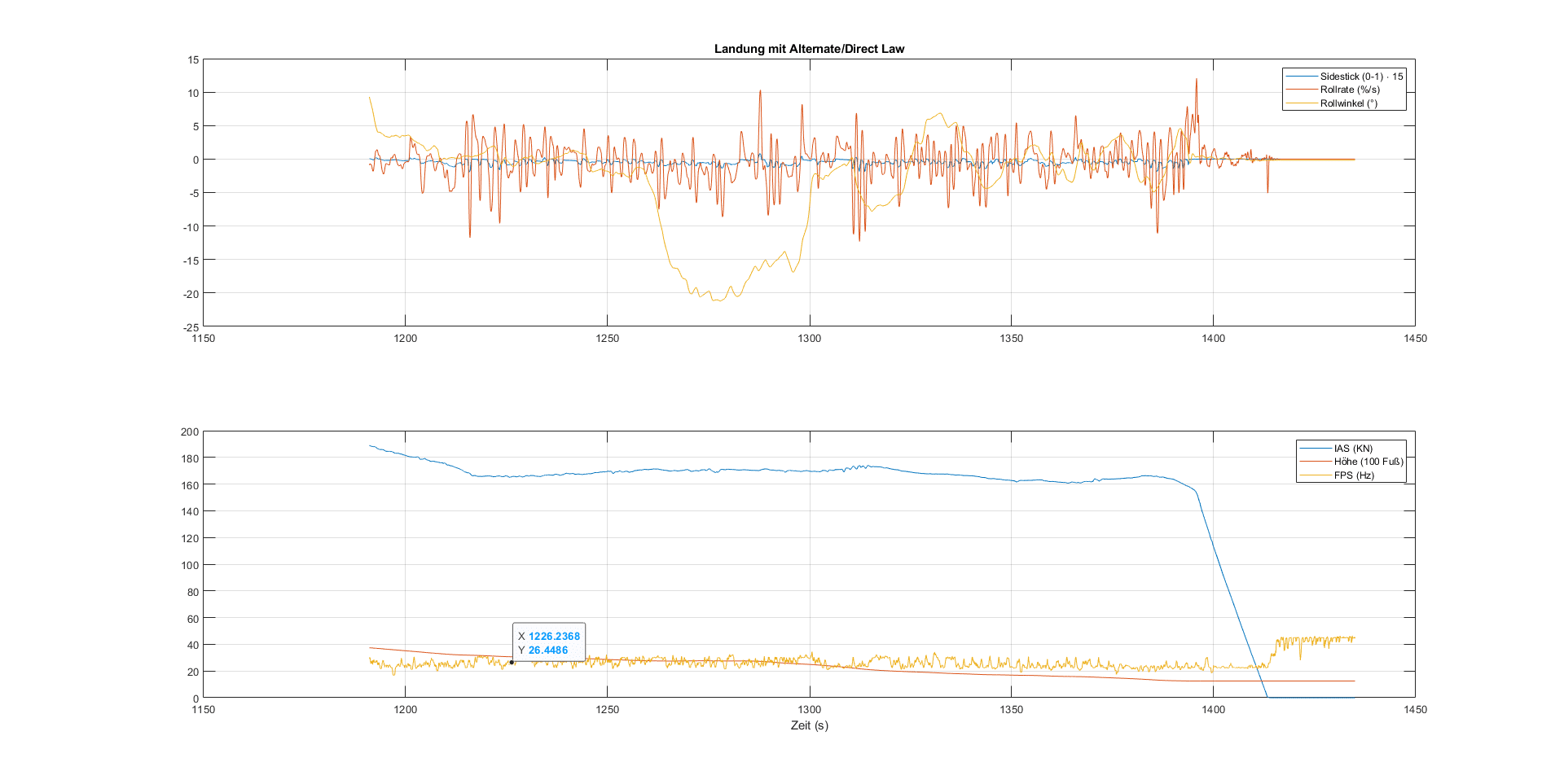Click the Sidestick (0-1) · 15 legend entry

pyautogui.click(x=1361, y=77)
